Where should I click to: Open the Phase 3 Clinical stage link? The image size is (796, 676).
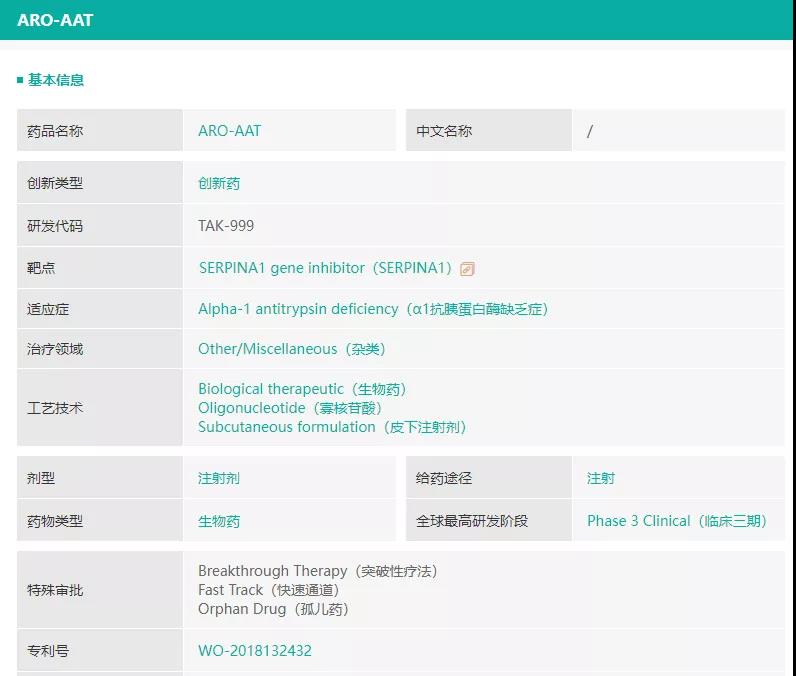coord(677,521)
